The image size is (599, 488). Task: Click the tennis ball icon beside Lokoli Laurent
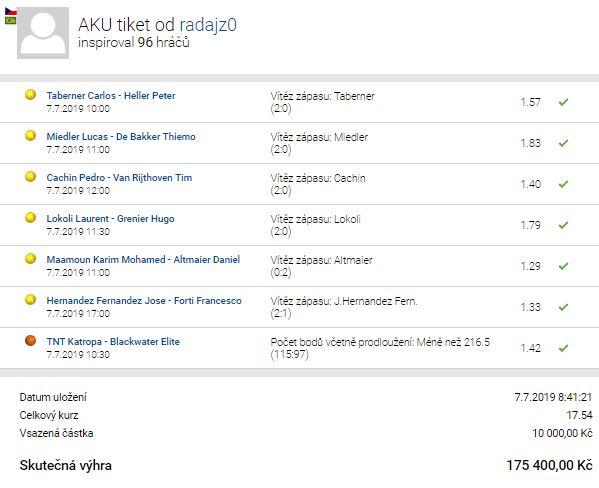[31, 217]
